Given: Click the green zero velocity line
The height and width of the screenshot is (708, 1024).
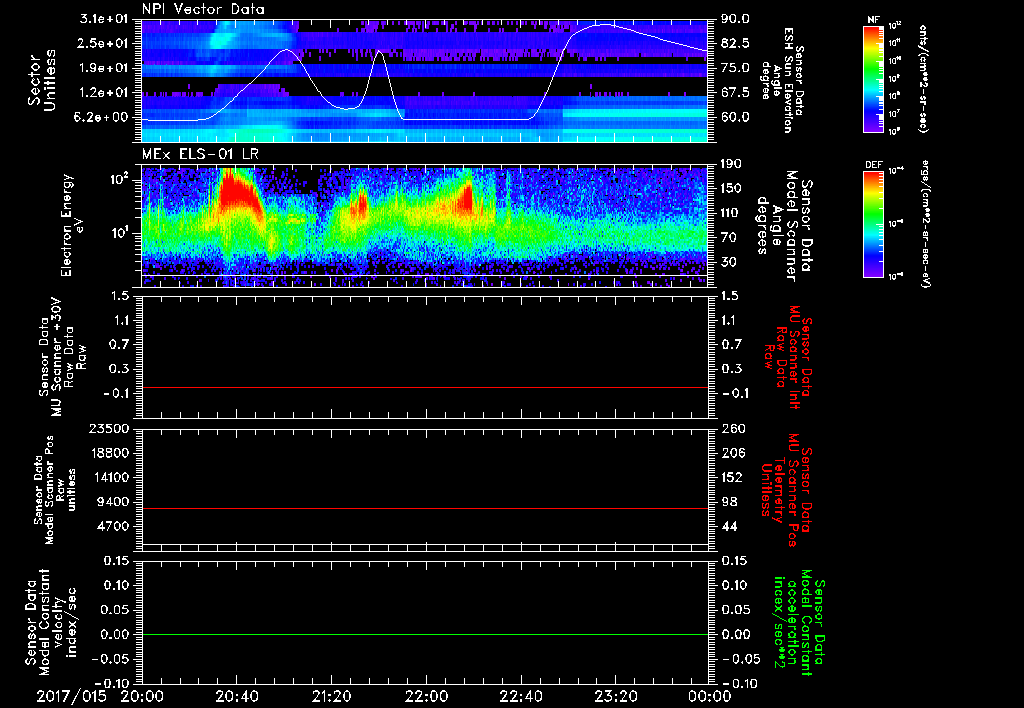Looking at the screenshot, I should [425, 634].
